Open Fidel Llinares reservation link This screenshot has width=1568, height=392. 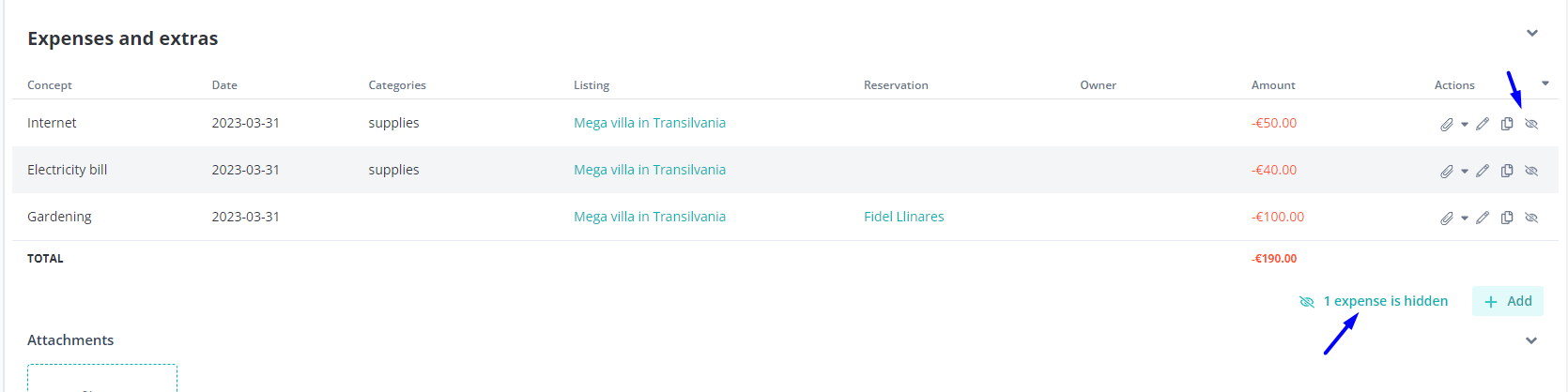tap(904, 217)
